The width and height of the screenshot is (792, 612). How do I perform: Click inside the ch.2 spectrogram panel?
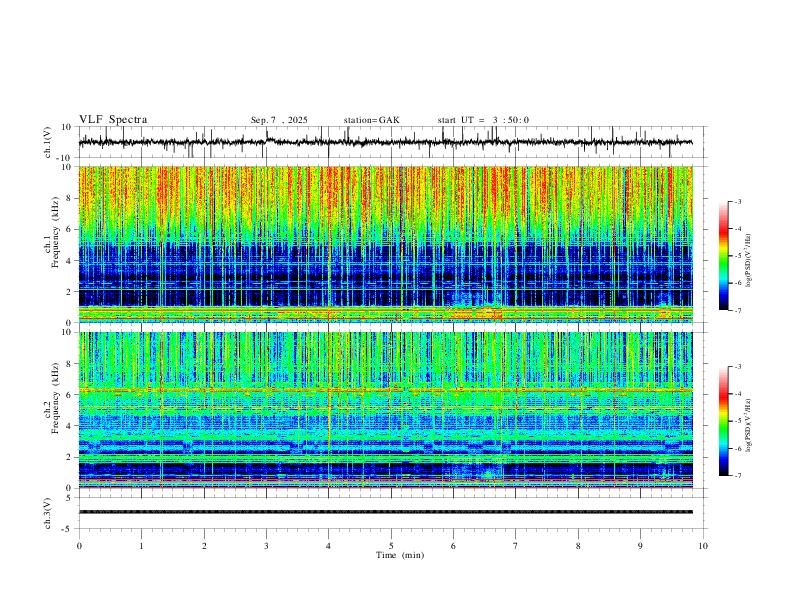385,410
